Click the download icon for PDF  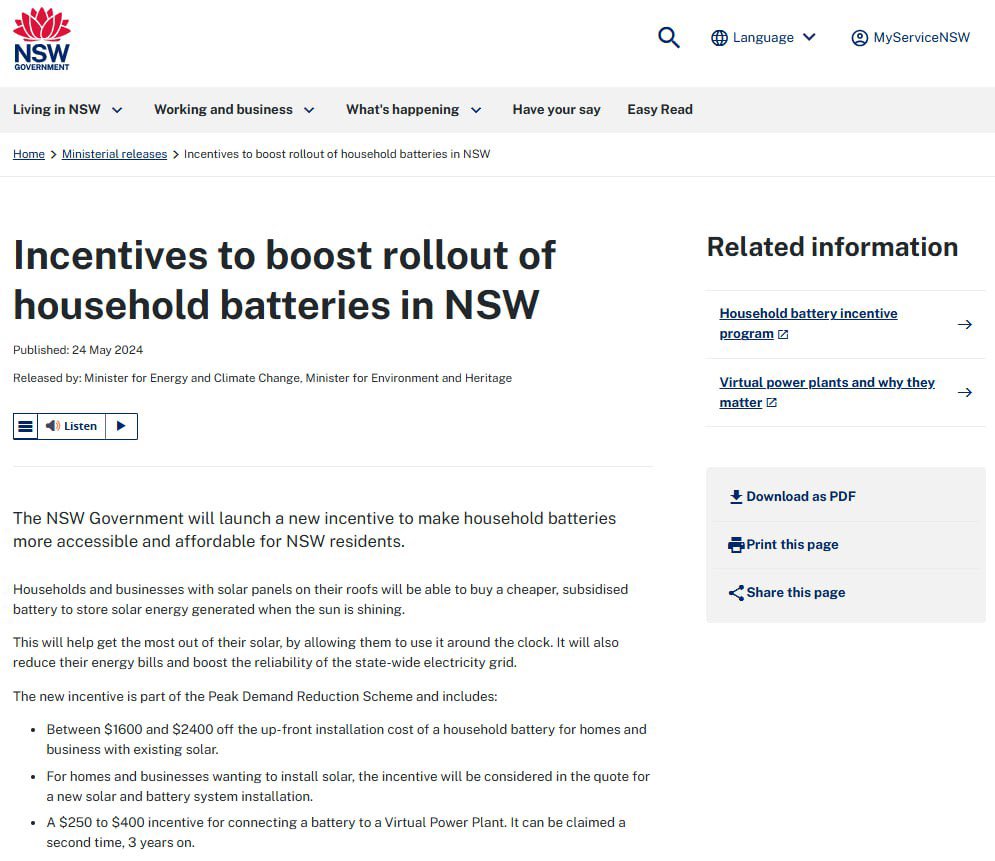coord(736,497)
